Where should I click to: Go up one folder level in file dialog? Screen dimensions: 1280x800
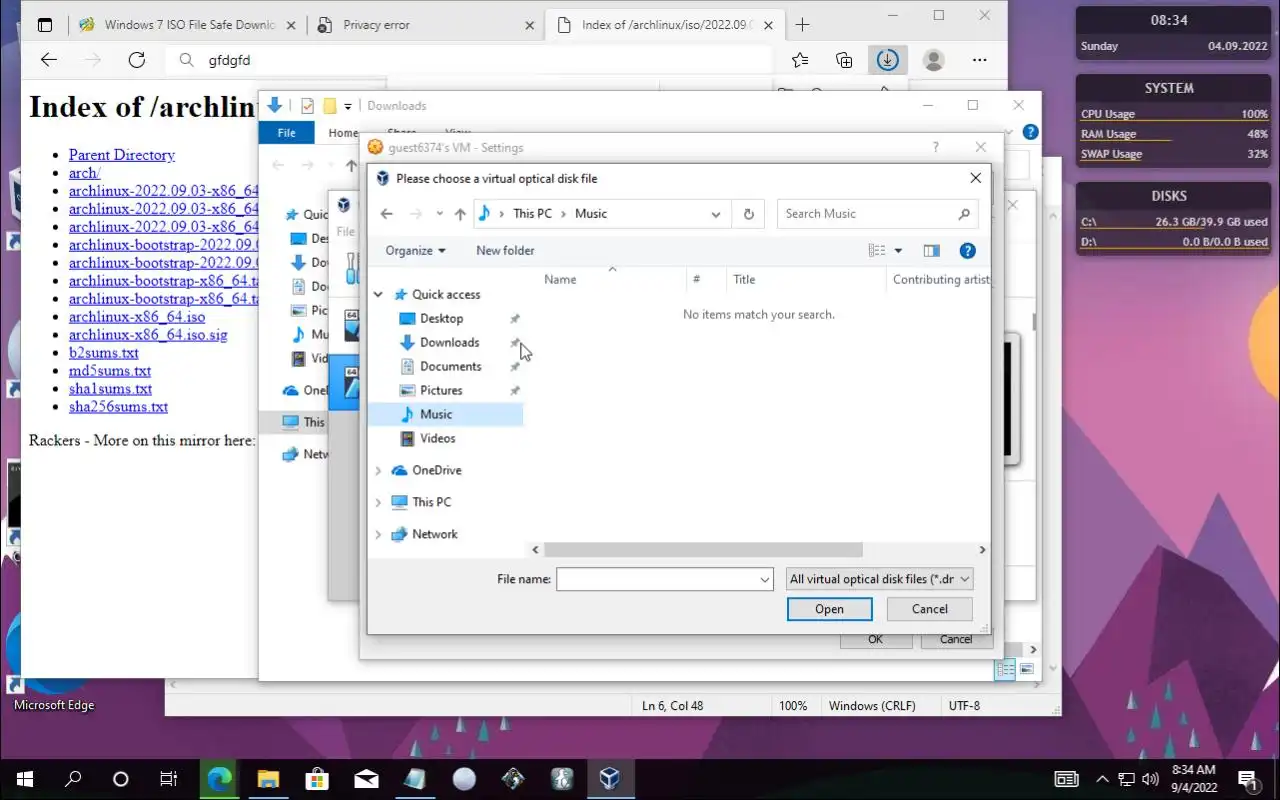(x=460, y=214)
